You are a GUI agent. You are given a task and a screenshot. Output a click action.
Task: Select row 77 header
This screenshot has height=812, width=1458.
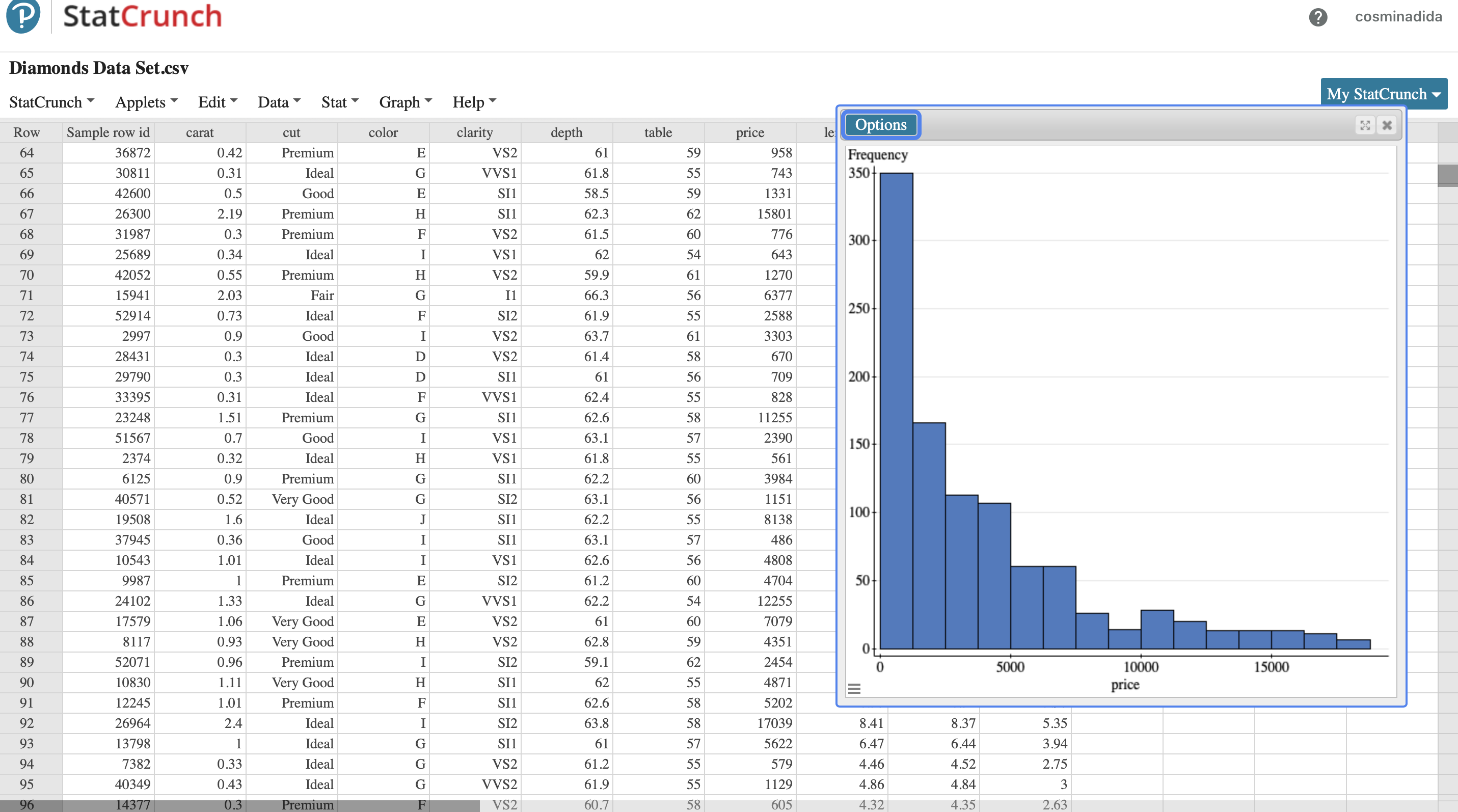(x=26, y=418)
